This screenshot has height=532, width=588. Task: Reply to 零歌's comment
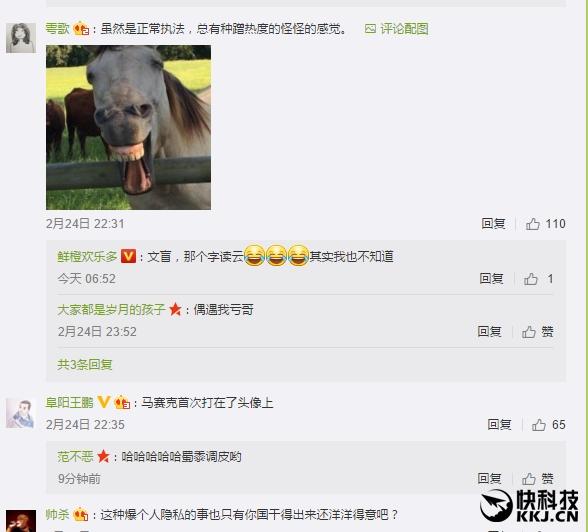(493, 224)
